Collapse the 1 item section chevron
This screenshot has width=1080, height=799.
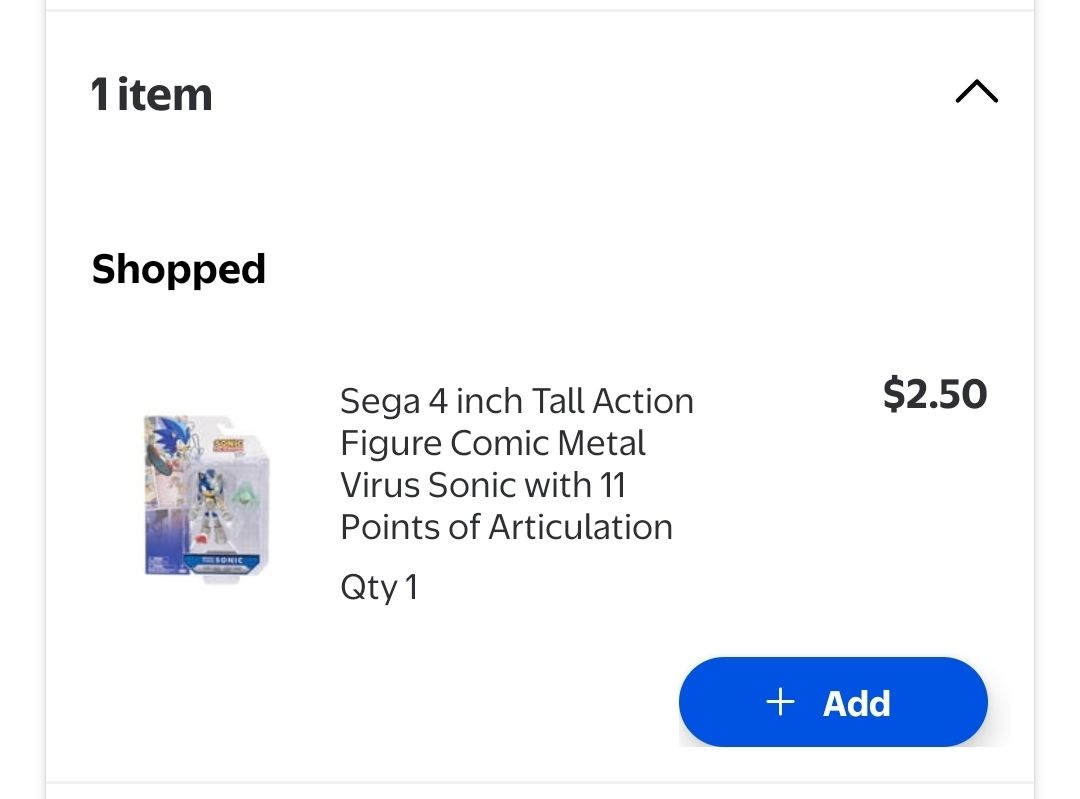coord(976,93)
